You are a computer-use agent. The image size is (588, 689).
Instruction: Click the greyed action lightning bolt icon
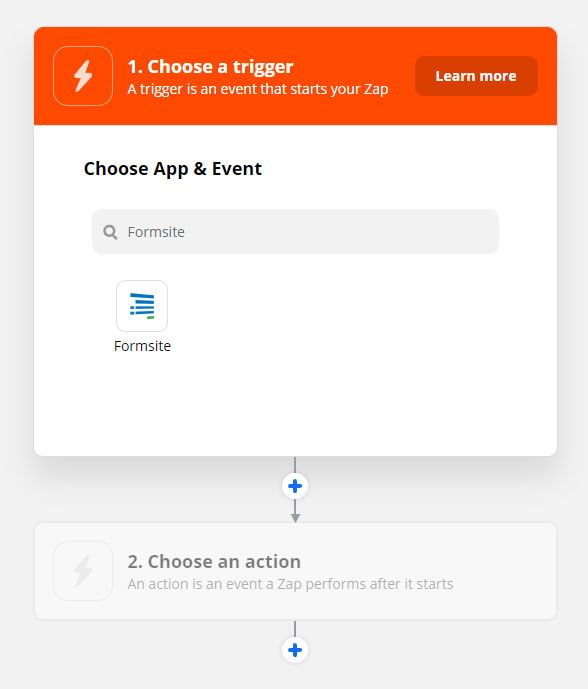click(83, 571)
